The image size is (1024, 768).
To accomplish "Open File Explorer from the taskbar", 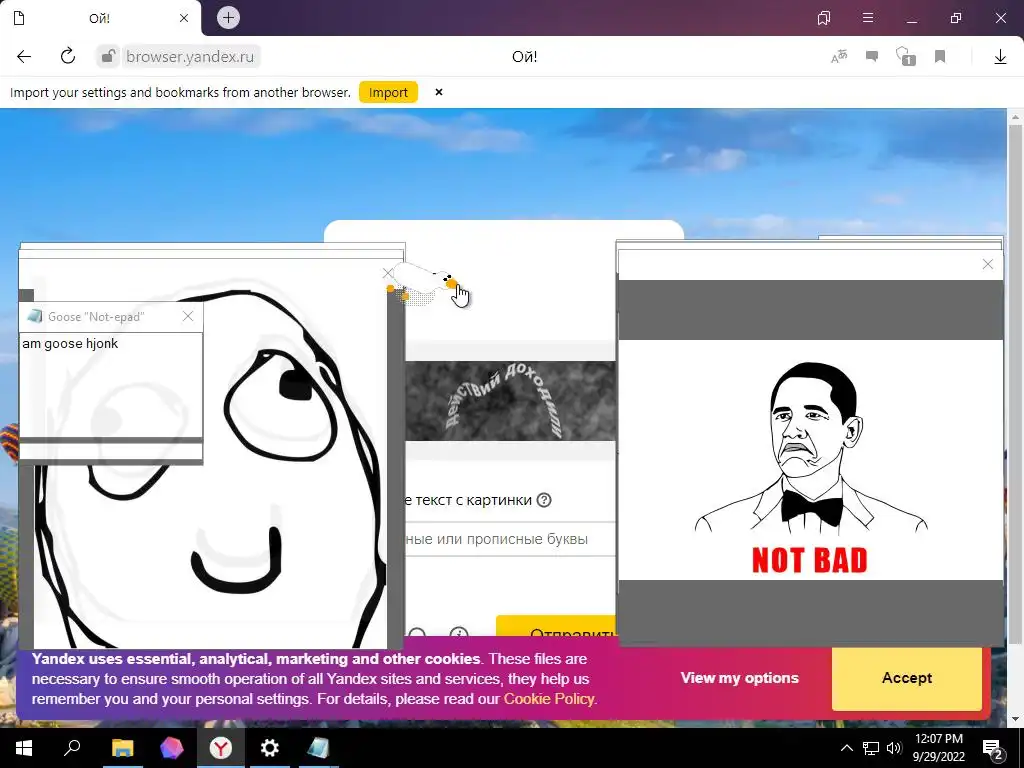I will [122, 748].
